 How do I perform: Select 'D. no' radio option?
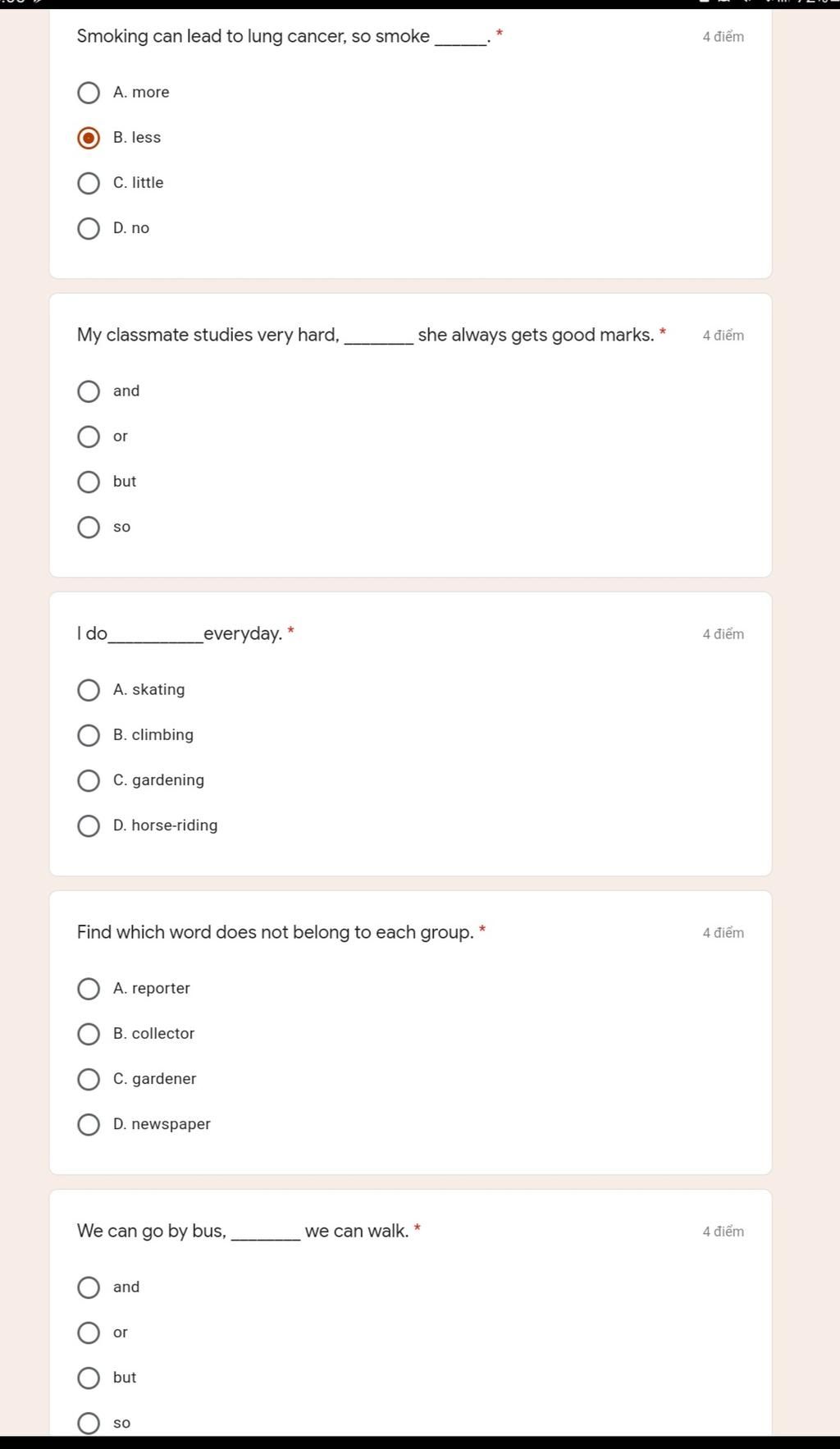89,228
